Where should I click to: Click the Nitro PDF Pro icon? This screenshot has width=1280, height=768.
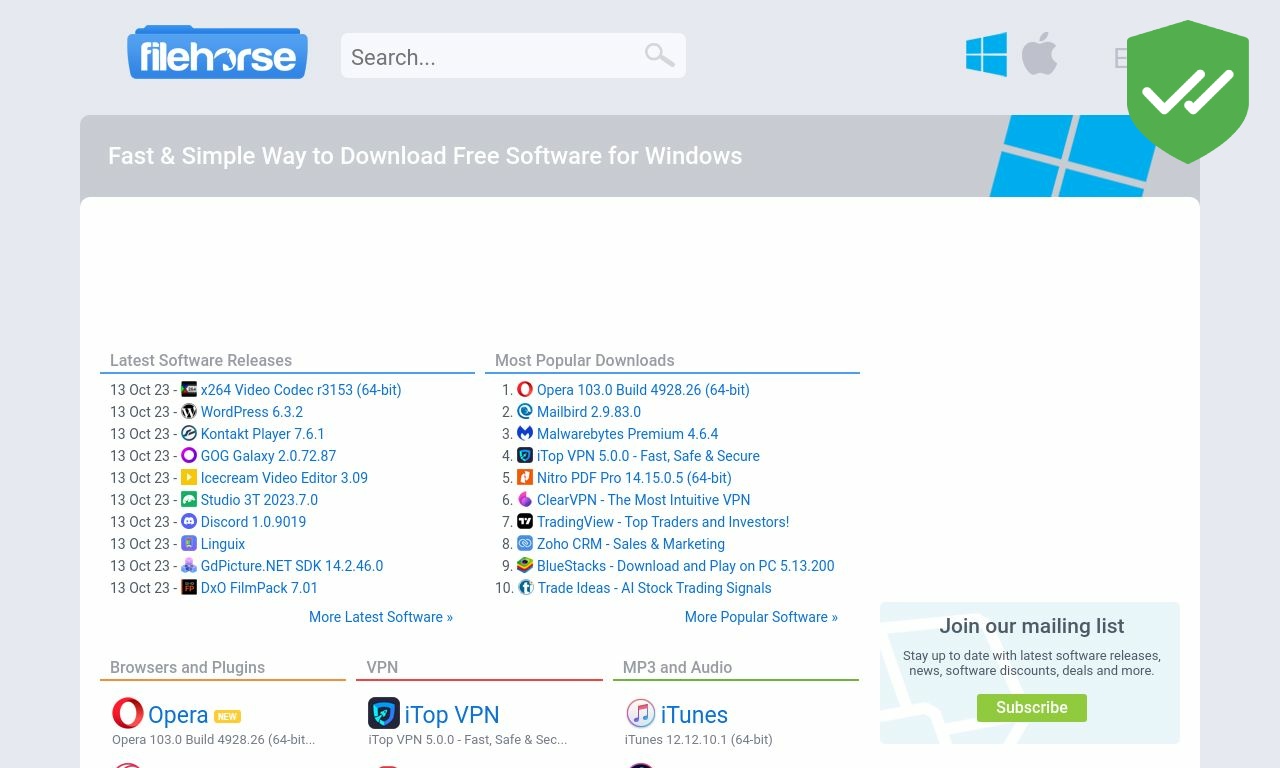click(525, 477)
